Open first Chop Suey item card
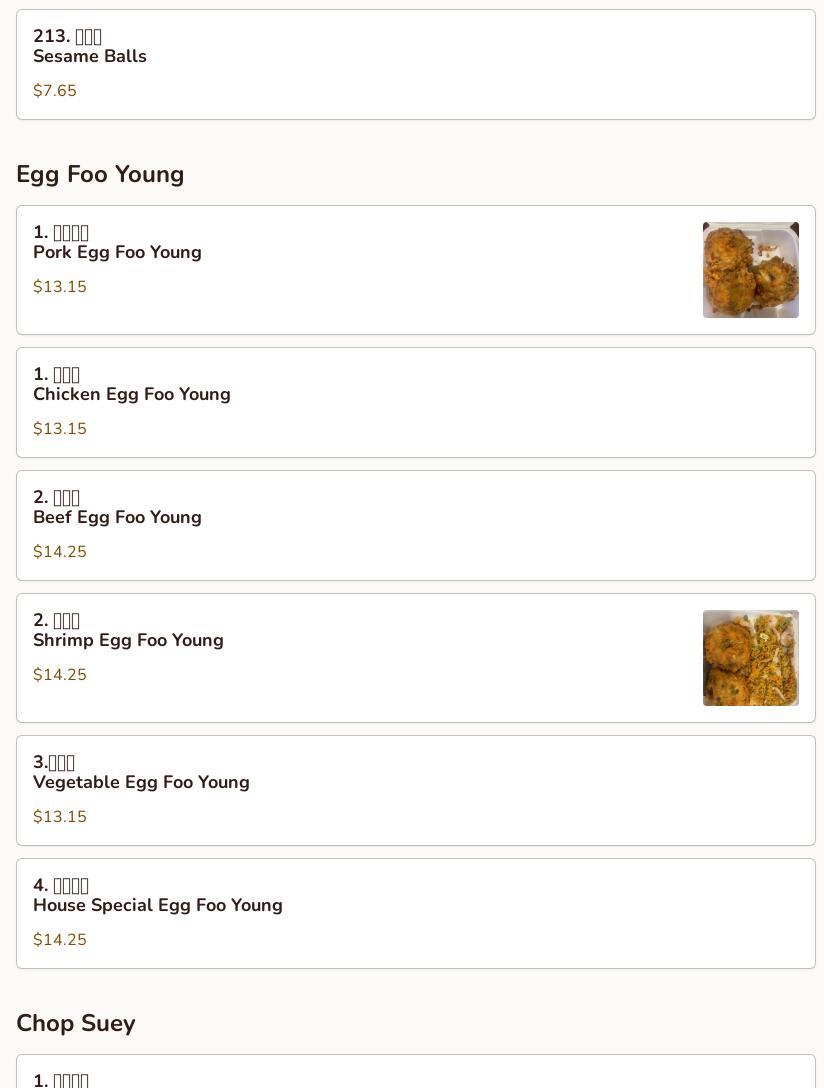The width and height of the screenshot is (824, 1088). [x=415, y=1075]
